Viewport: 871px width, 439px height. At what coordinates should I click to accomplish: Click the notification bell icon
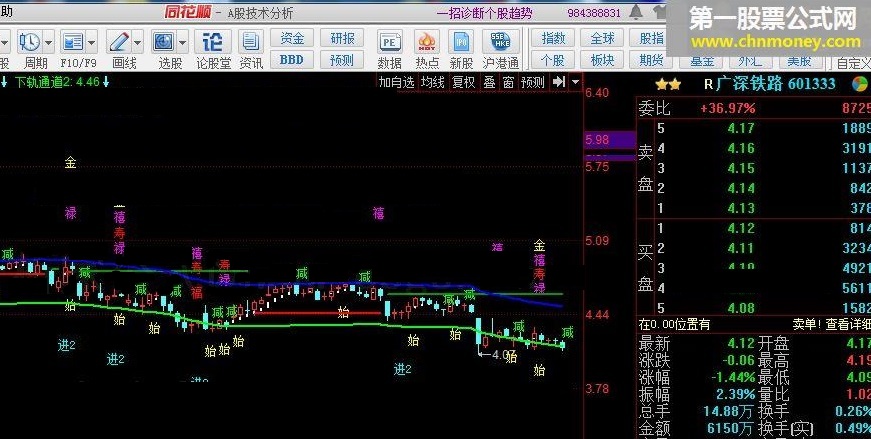coord(636,12)
